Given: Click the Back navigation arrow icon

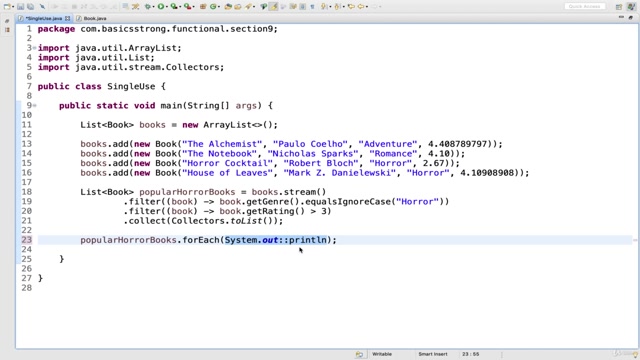Looking at the screenshot, I should pyautogui.click(x=361, y=7).
